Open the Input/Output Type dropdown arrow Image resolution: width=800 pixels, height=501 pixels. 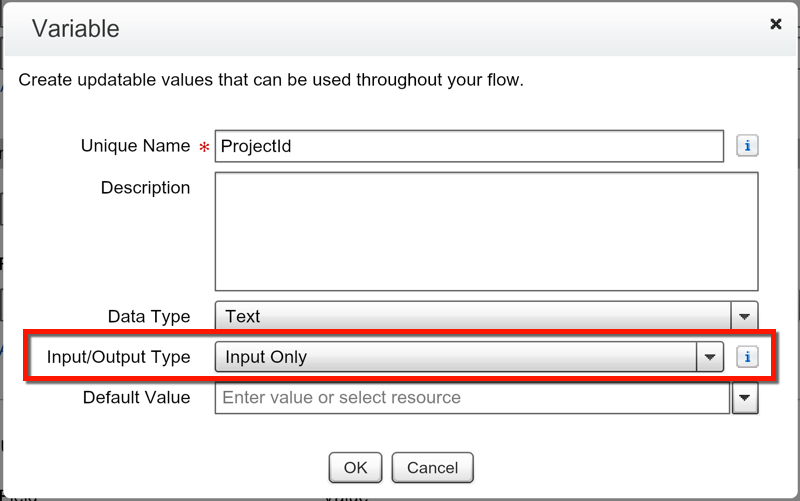coord(710,357)
